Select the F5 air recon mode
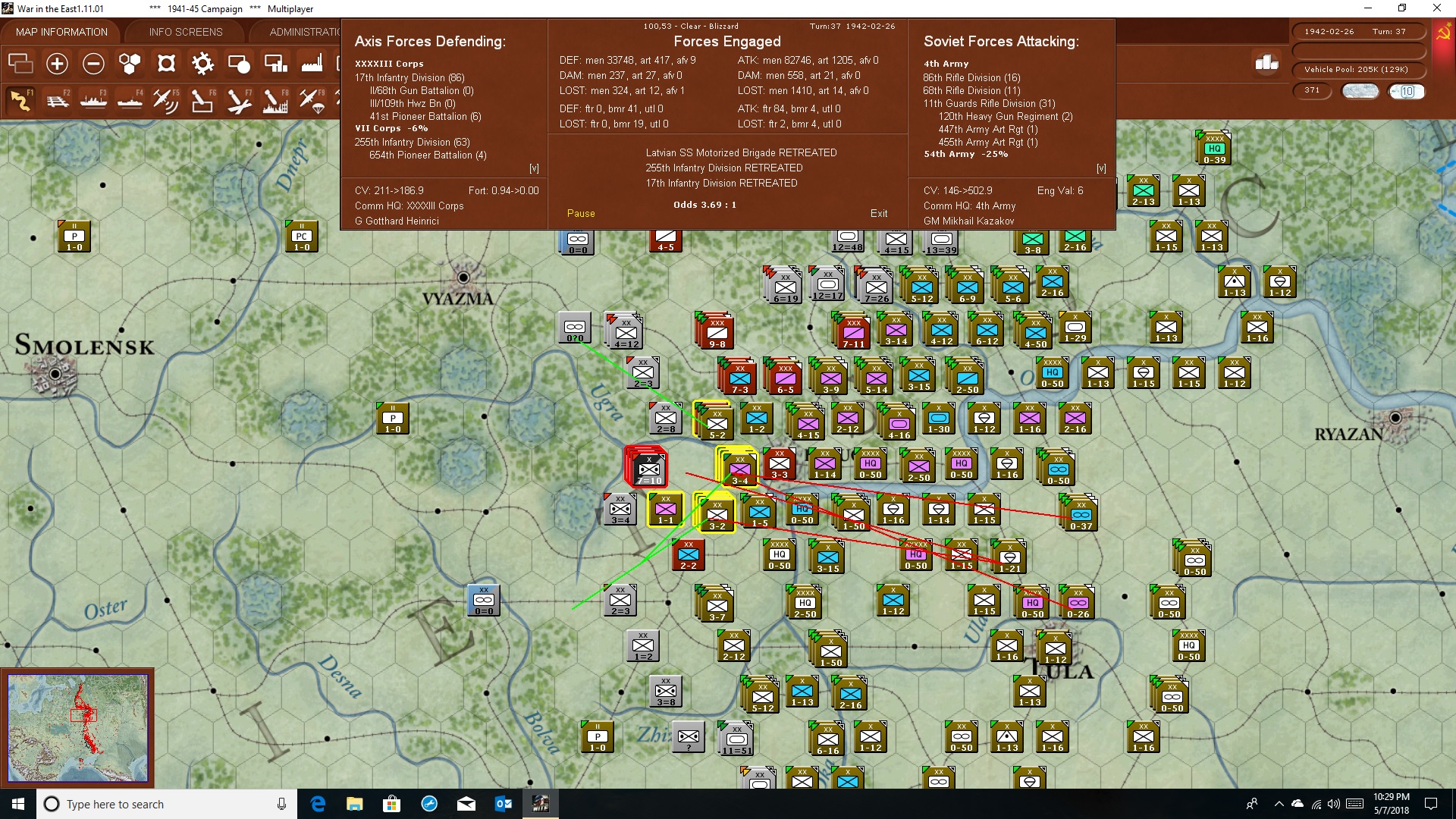 coord(166,100)
